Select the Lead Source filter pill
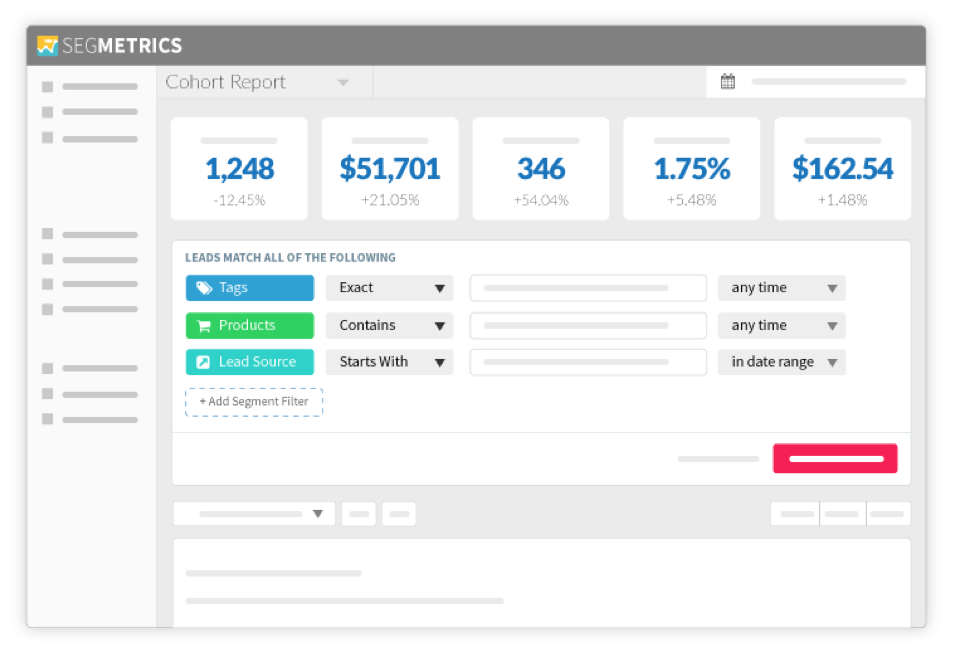 pos(250,362)
